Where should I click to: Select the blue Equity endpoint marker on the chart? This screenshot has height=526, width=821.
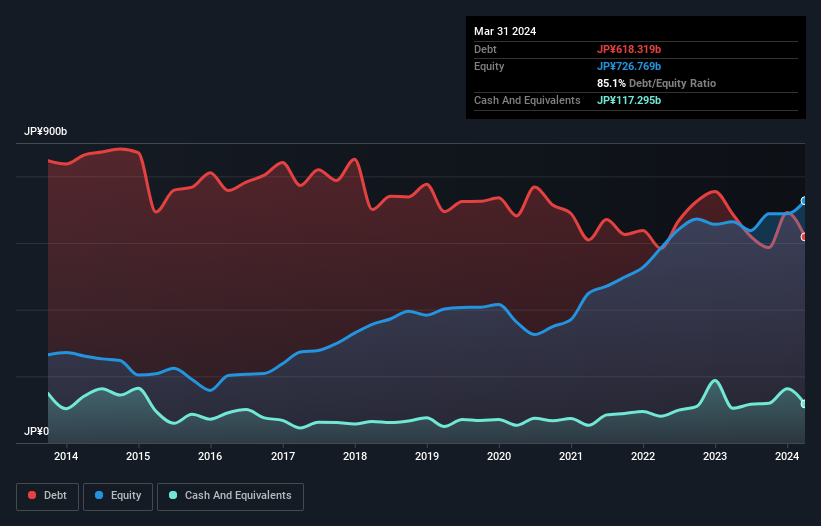coord(804,201)
